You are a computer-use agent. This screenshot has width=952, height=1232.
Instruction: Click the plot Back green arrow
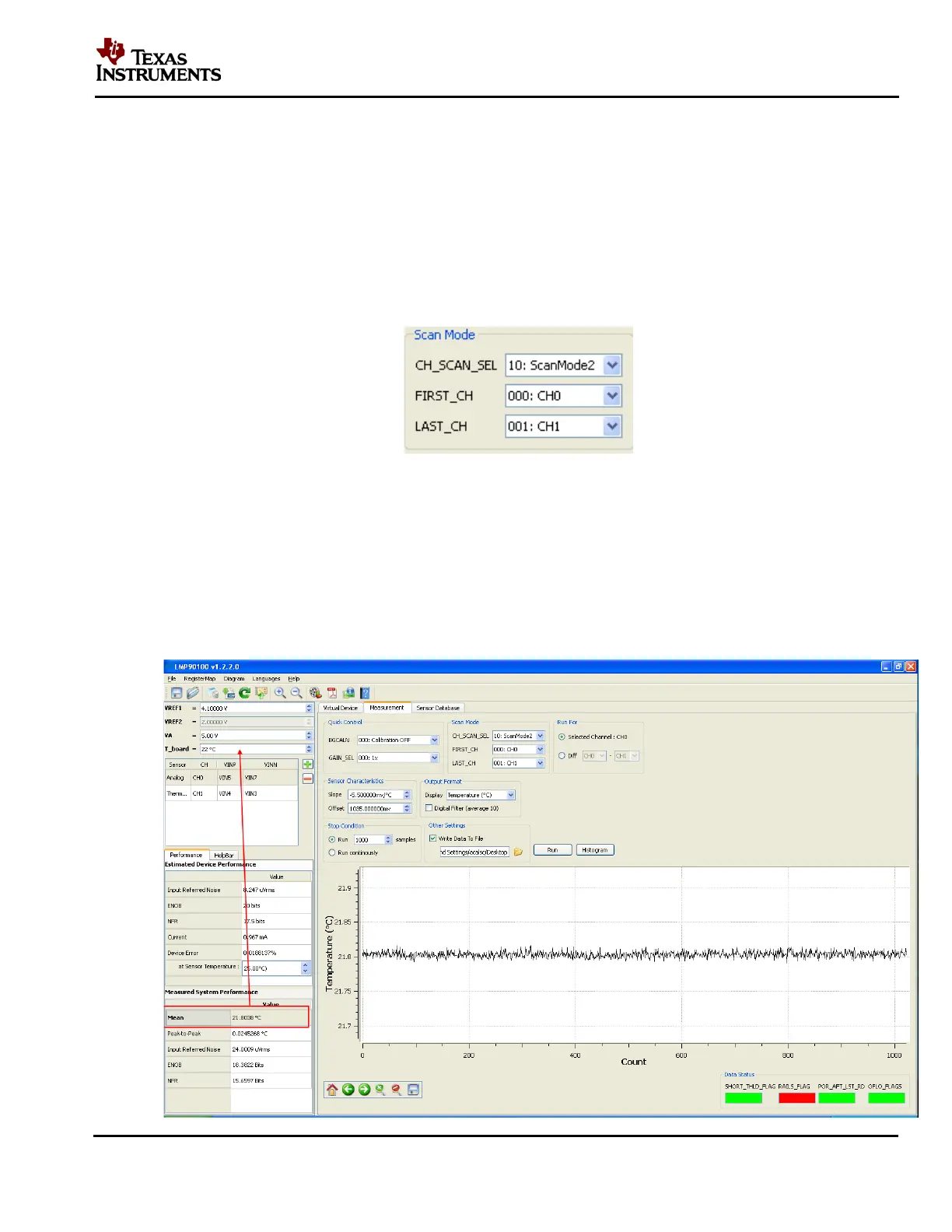pyautogui.click(x=348, y=1090)
